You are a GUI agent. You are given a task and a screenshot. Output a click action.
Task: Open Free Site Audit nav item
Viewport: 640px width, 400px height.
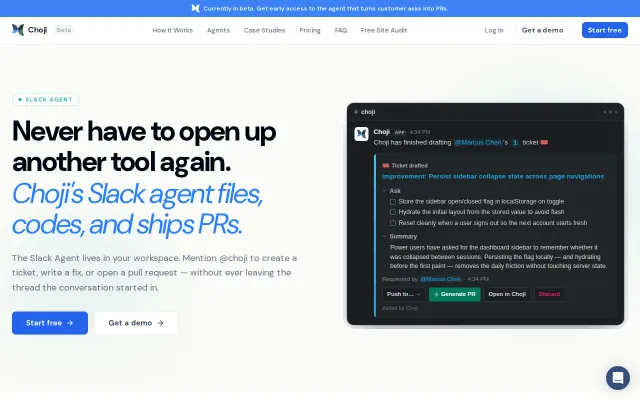tap(384, 30)
